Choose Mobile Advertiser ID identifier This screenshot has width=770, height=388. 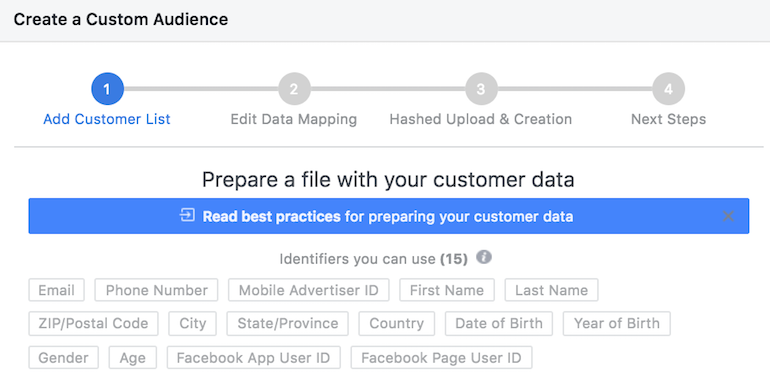point(309,290)
